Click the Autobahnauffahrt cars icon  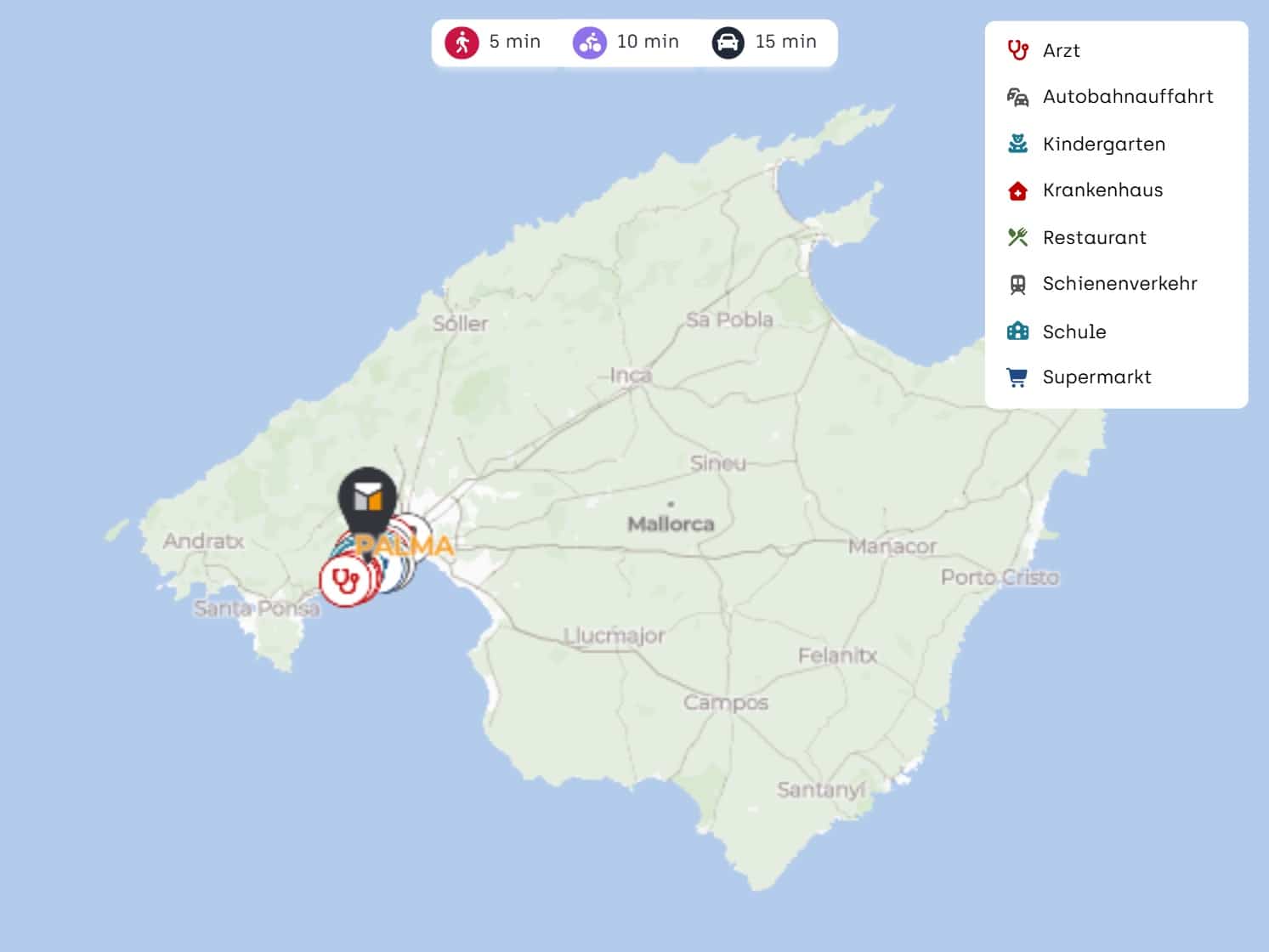pyautogui.click(x=1017, y=97)
